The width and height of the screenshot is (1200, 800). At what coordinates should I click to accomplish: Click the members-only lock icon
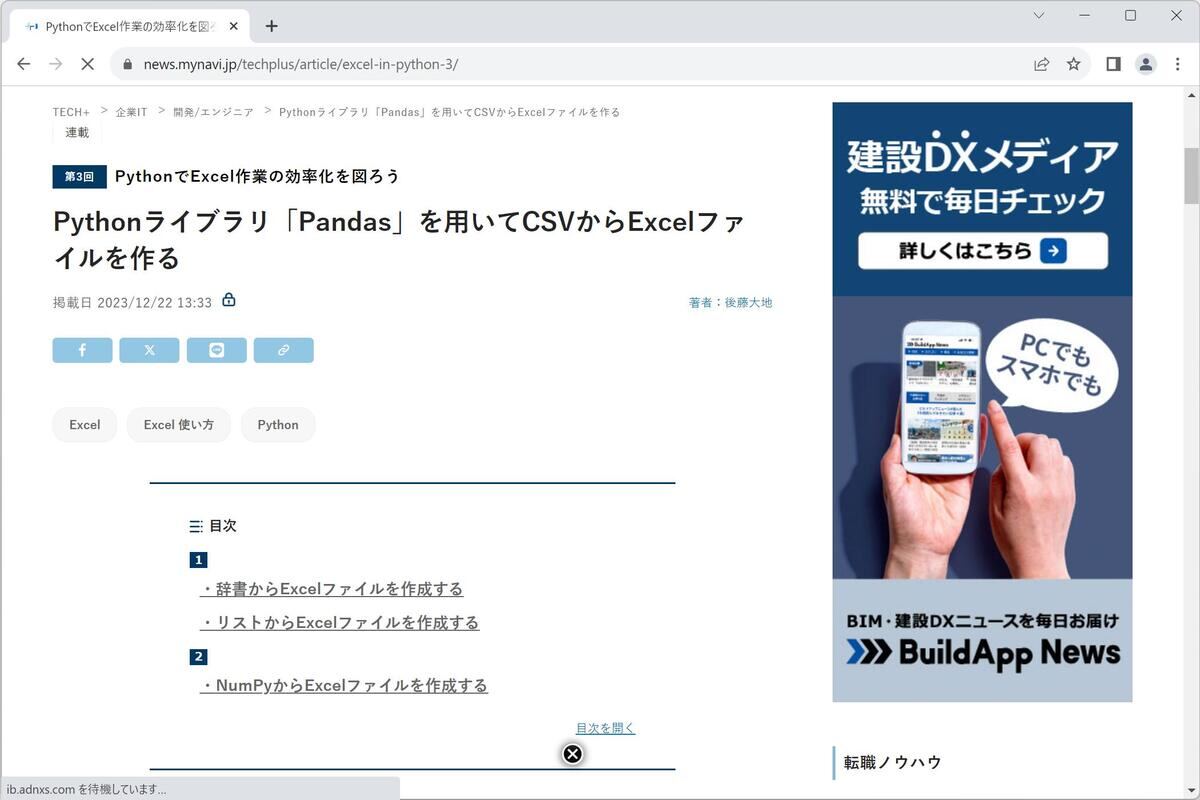229,300
